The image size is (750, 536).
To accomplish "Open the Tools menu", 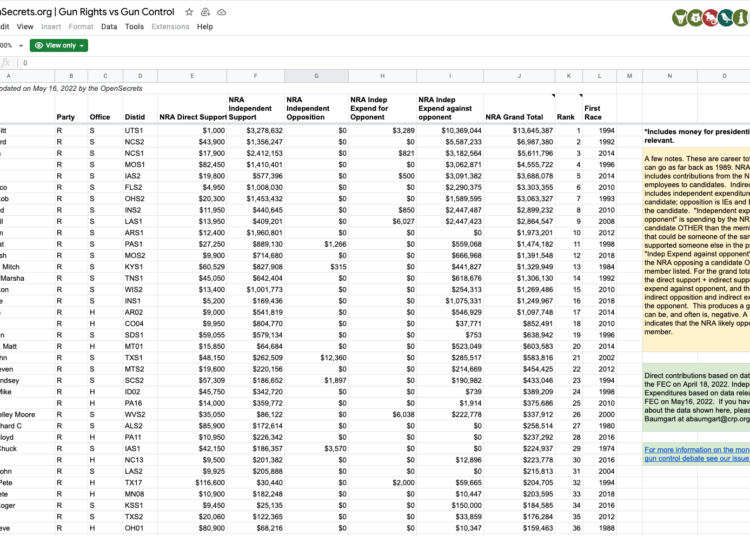I will pos(134,27).
